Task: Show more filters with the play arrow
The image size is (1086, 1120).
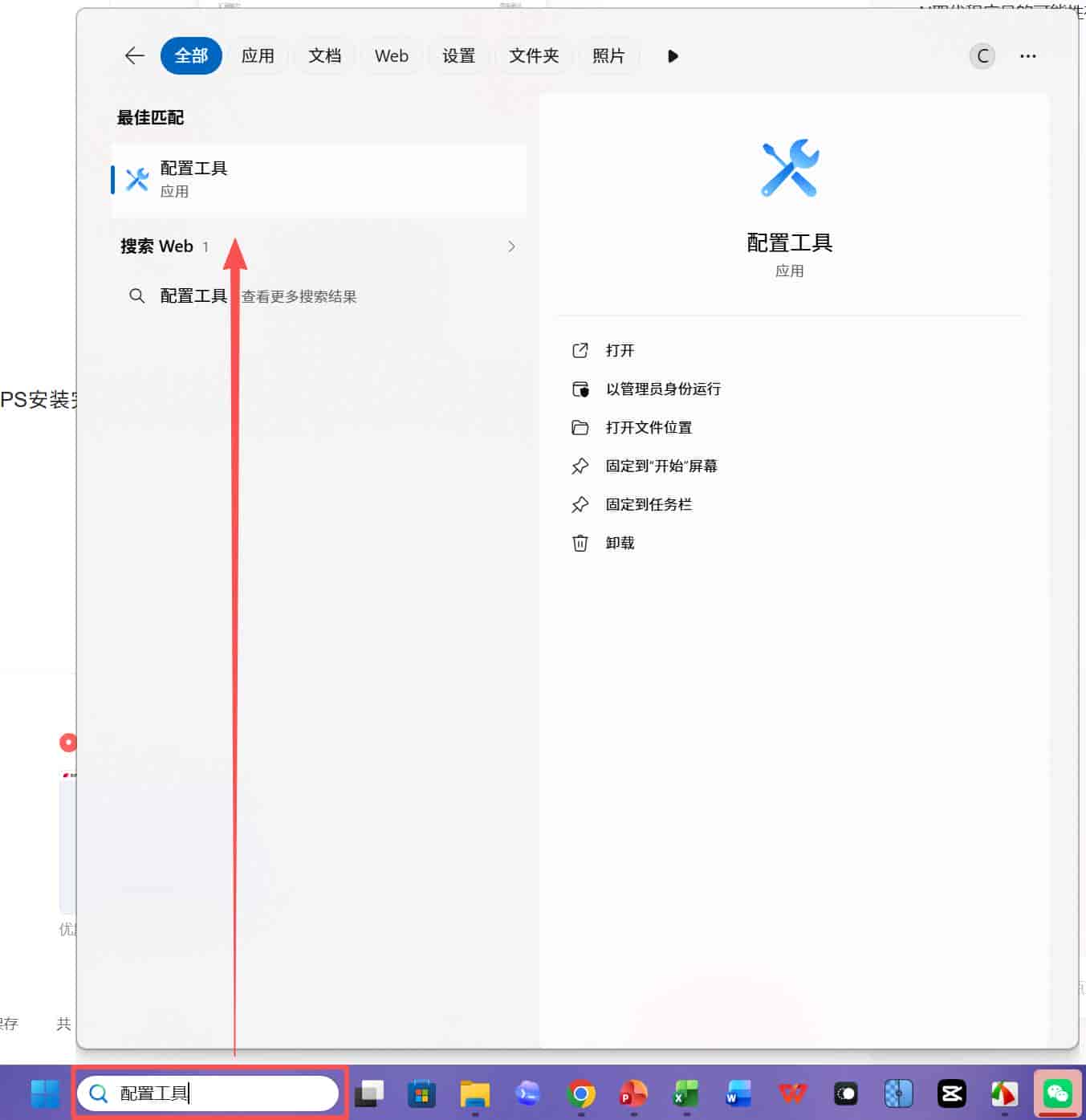Action: pyautogui.click(x=673, y=56)
